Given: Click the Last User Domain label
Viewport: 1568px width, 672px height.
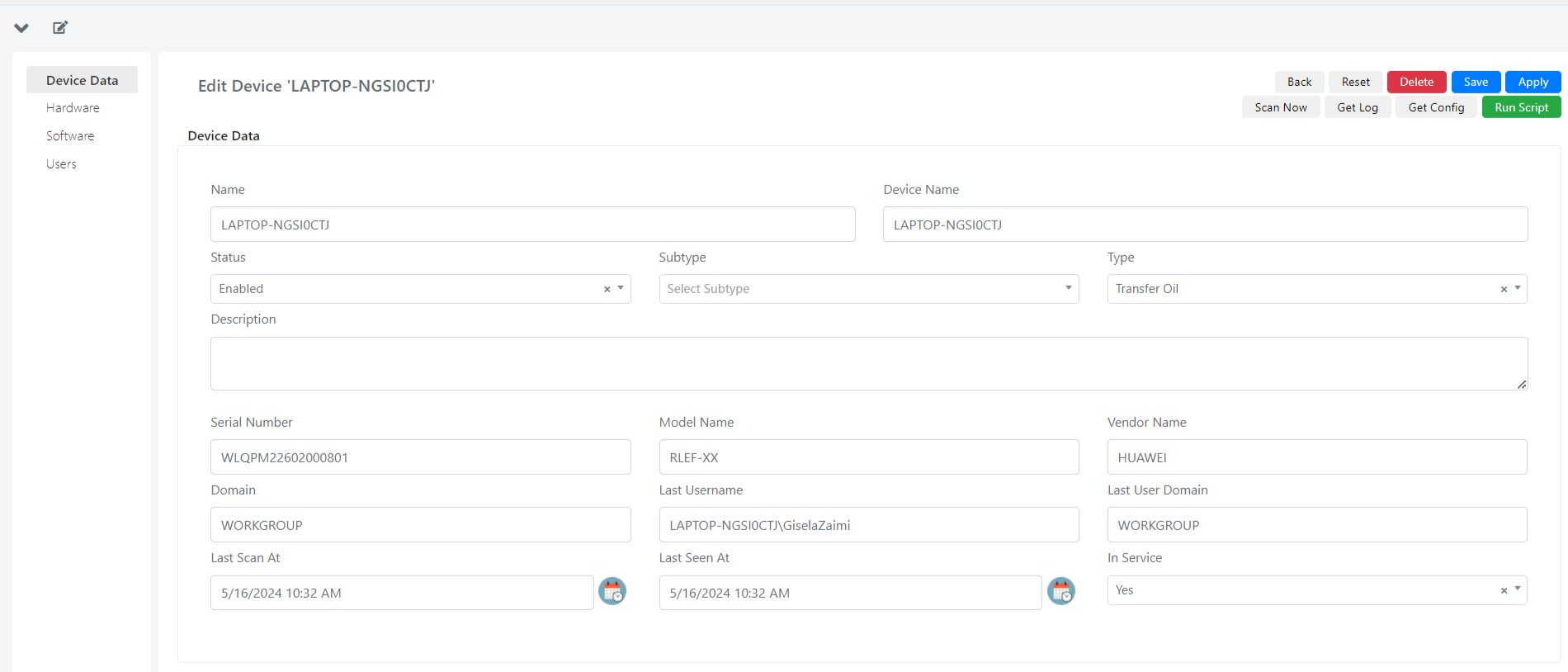Looking at the screenshot, I should click(x=1158, y=490).
